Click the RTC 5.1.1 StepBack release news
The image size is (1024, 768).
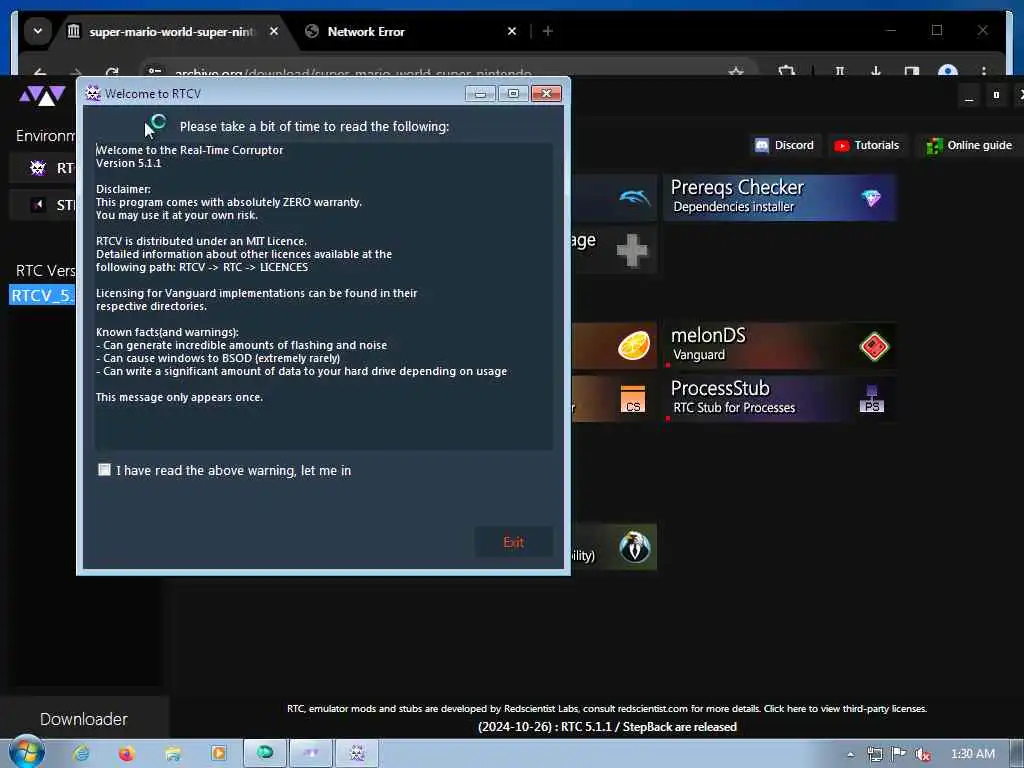(607, 727)
